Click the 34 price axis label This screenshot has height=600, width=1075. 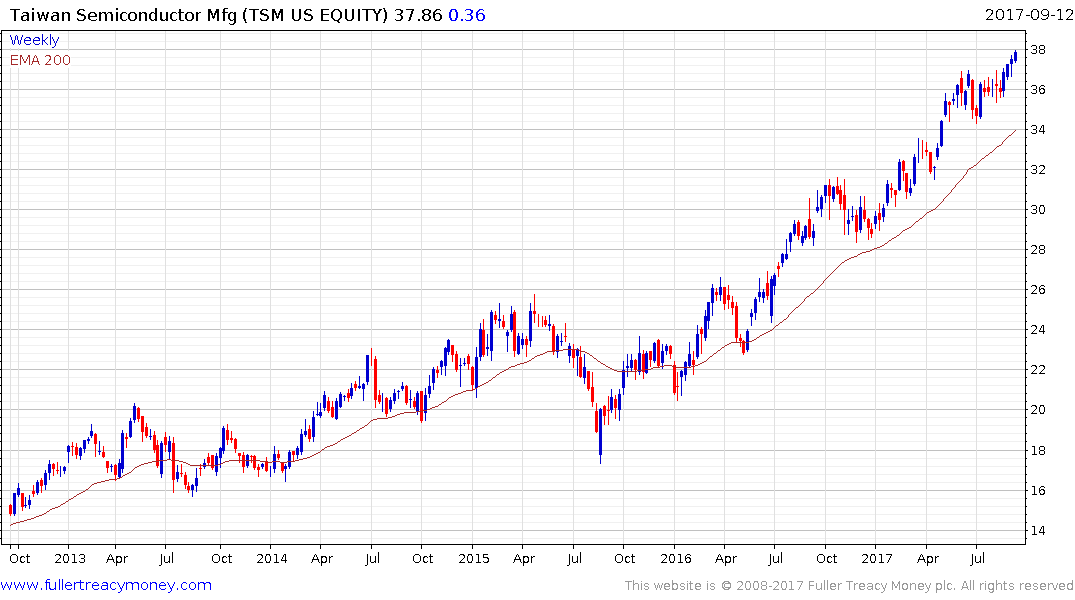click(1038, 130)
